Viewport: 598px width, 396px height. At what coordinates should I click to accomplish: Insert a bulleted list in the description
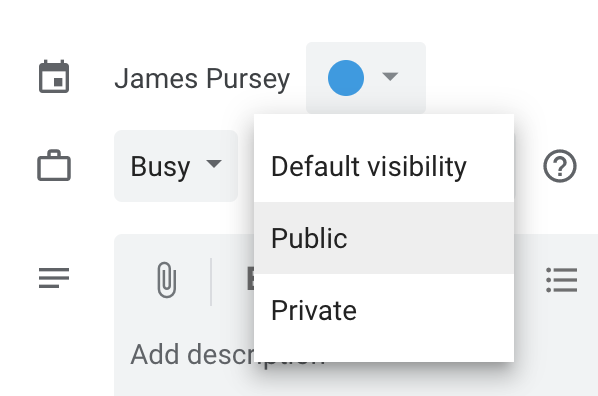click(x=561, y=280)
